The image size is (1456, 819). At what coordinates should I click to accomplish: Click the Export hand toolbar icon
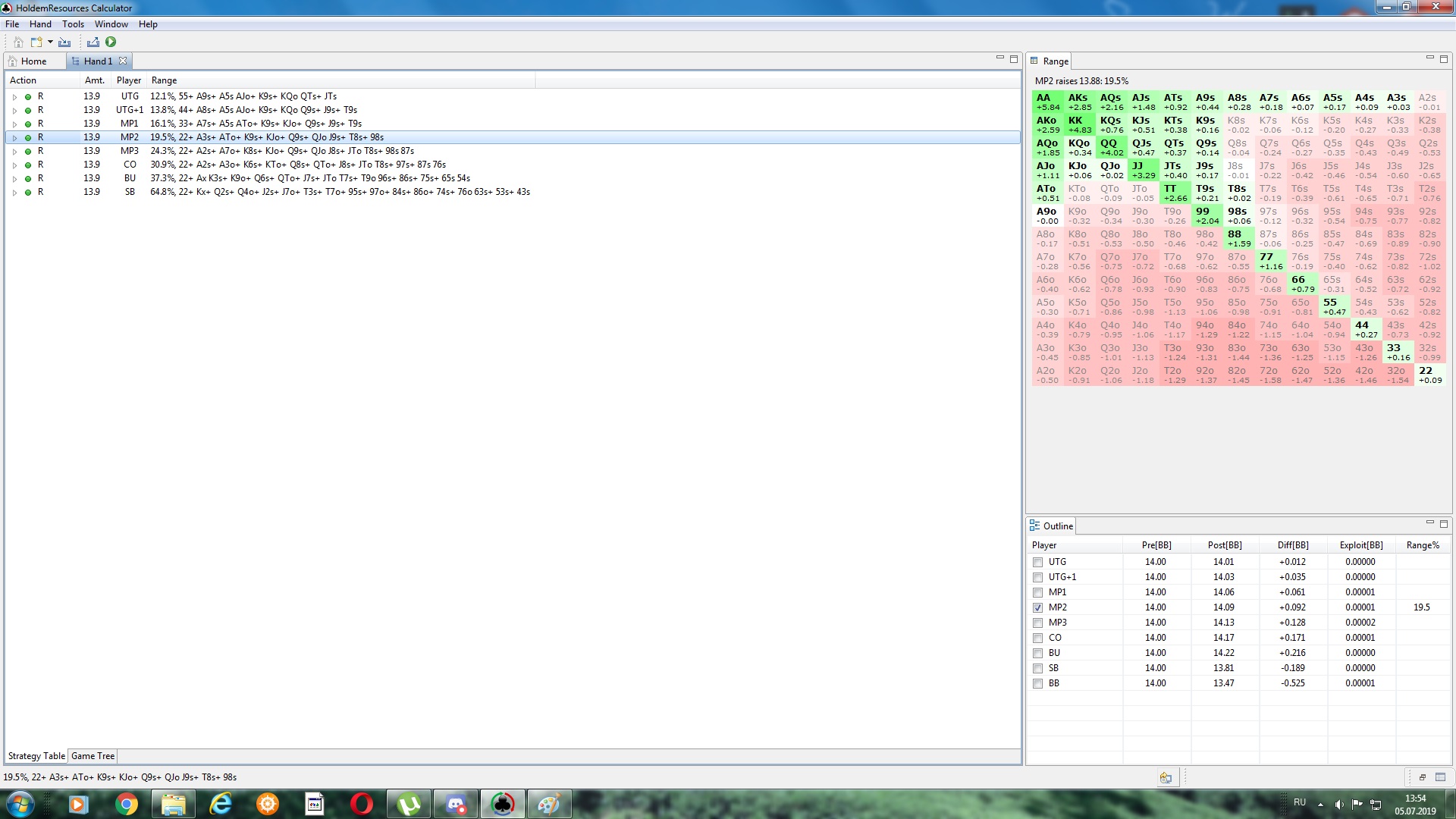(93, 42)
